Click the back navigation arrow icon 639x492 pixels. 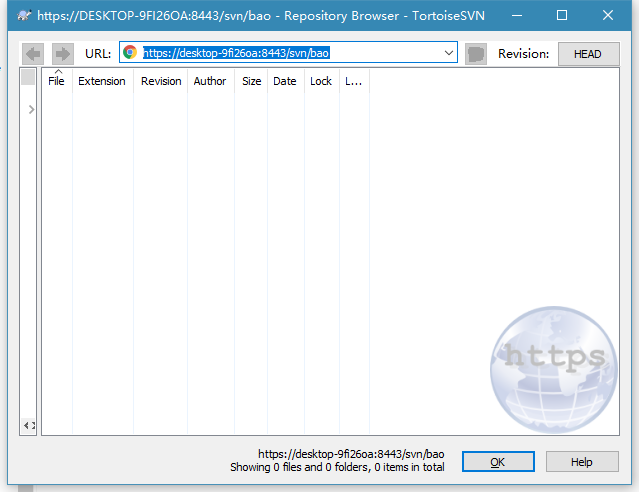[x=33, y=54]
